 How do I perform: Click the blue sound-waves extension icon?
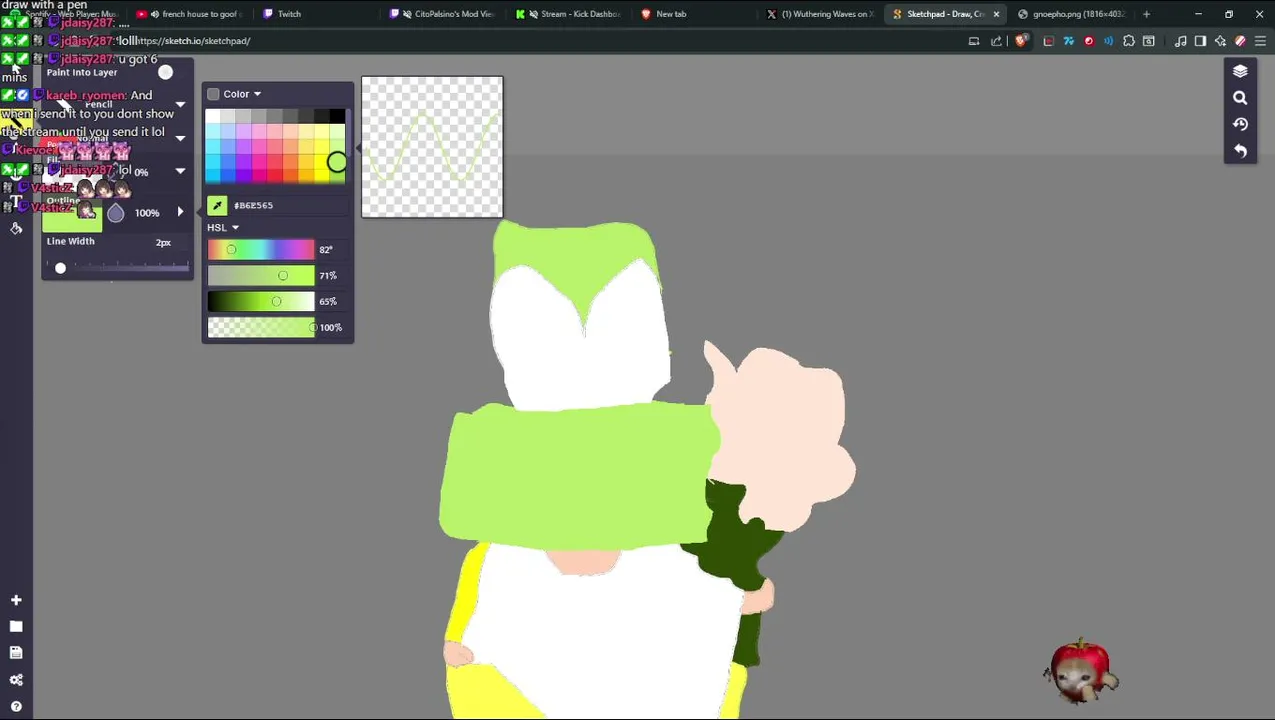[x=1109, y=41]
